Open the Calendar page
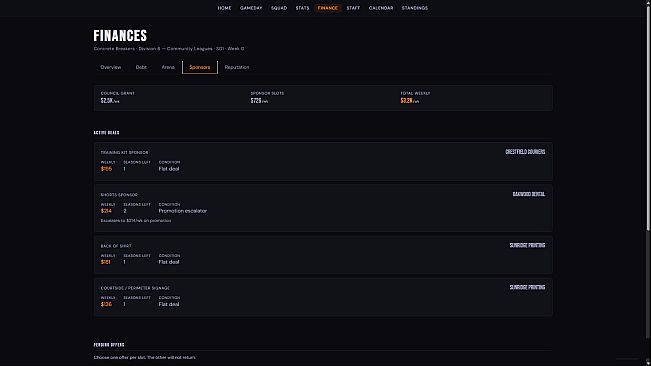The height and width of the screenshot is (366, 651). click(x=381, y=8)
